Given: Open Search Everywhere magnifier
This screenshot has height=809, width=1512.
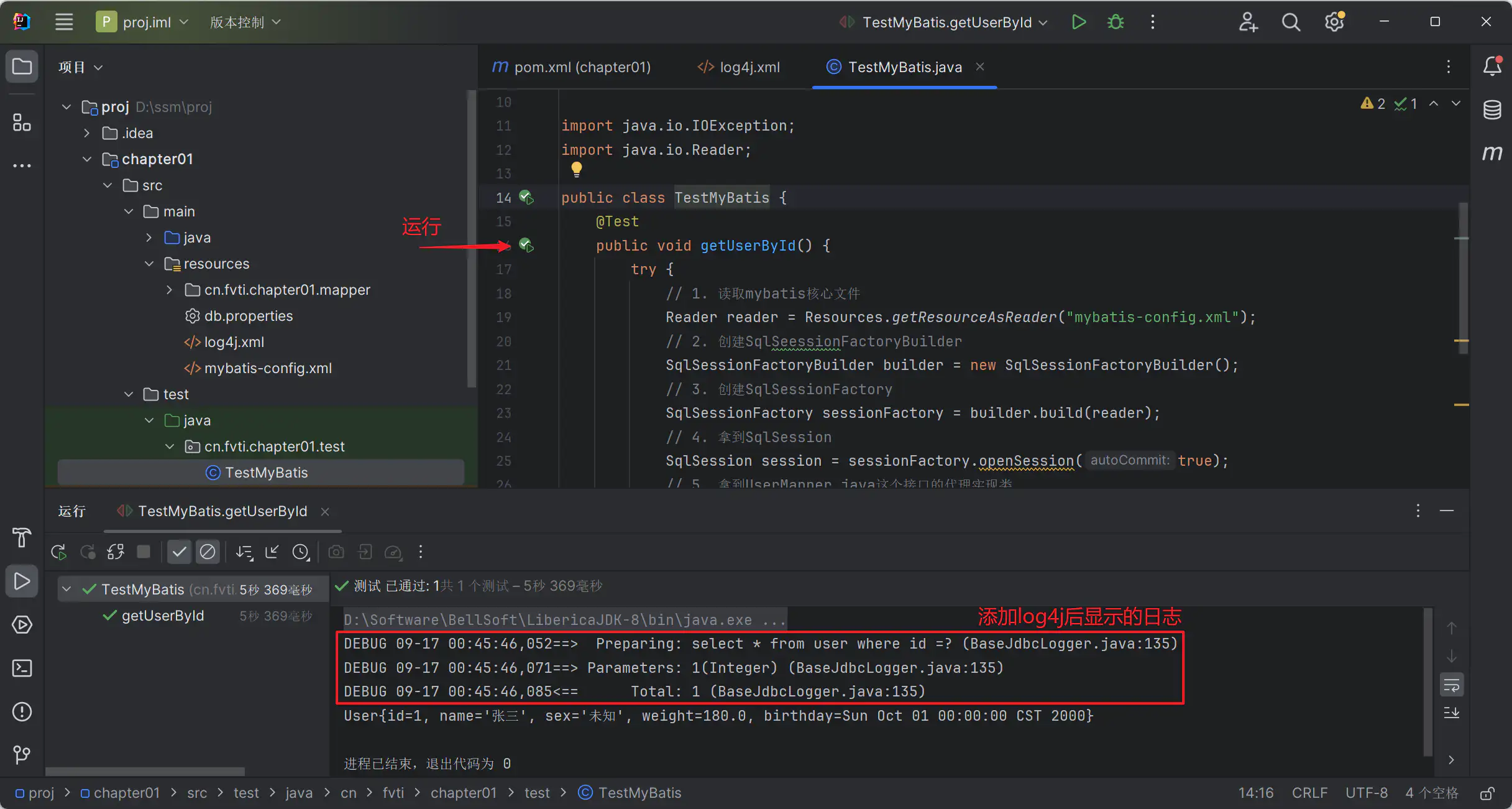Looking at the screenshot, I should click(x=1291, y=22).
